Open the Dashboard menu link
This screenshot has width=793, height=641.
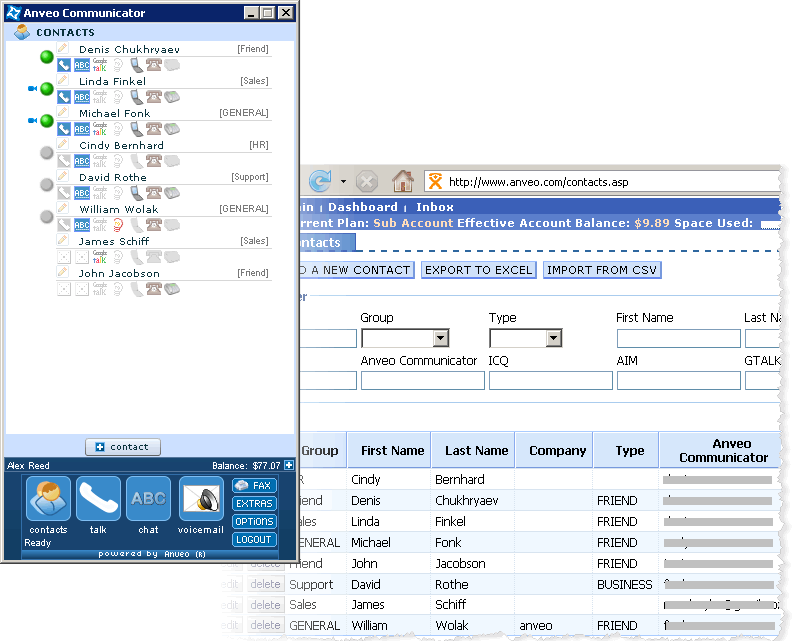click(x=363, y=207)
